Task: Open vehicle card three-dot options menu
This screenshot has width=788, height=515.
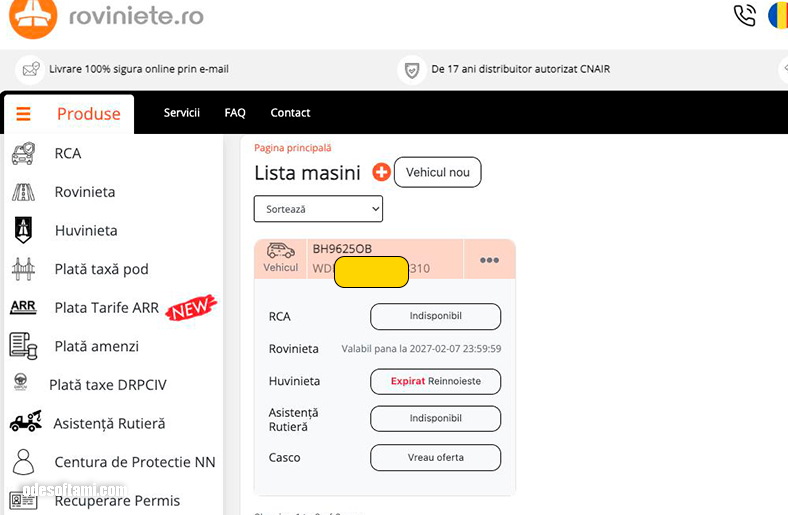Action: tap(489, 260)
